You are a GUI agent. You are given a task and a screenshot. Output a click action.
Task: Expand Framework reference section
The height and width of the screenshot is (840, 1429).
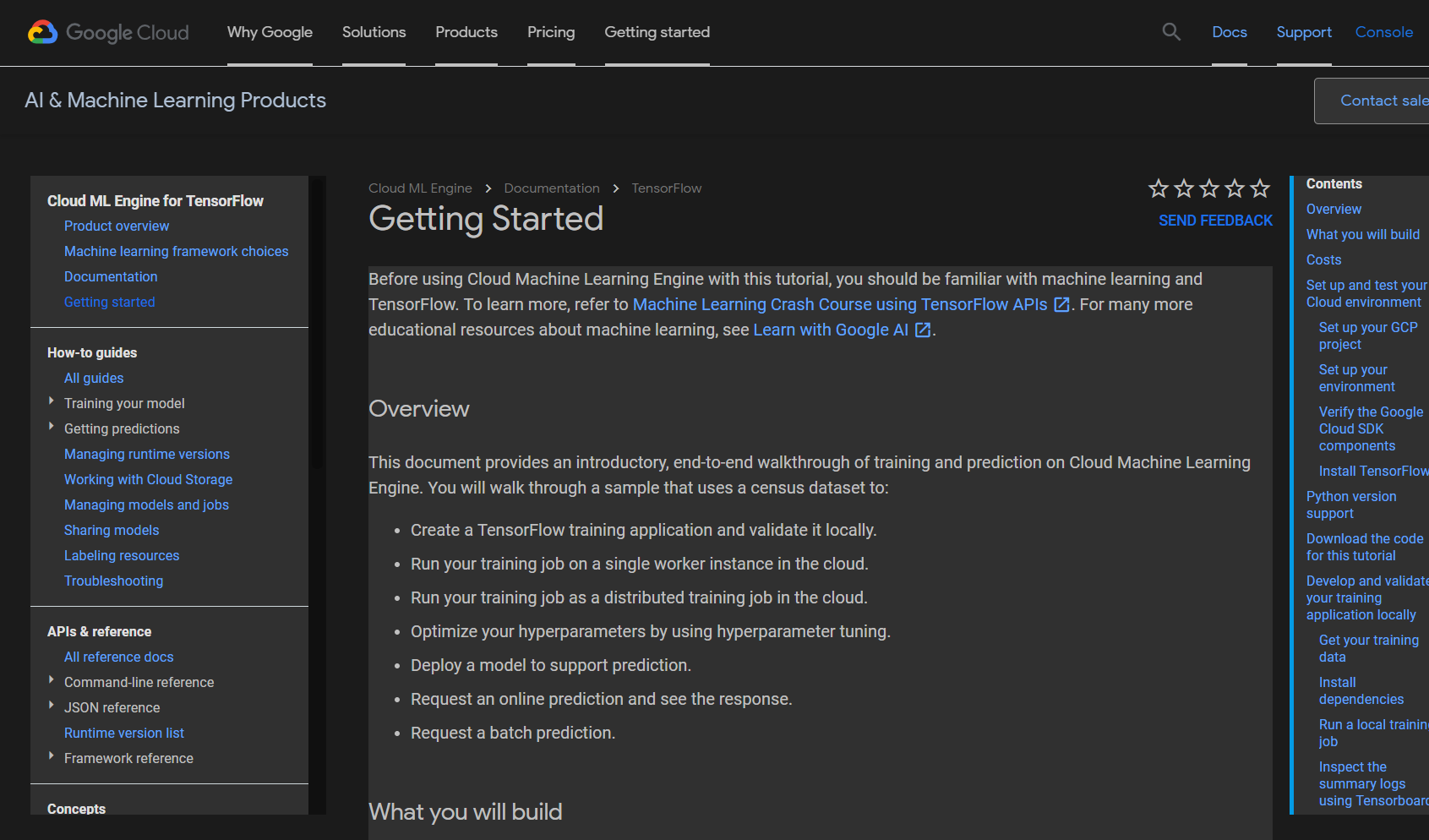click(52, 756)
